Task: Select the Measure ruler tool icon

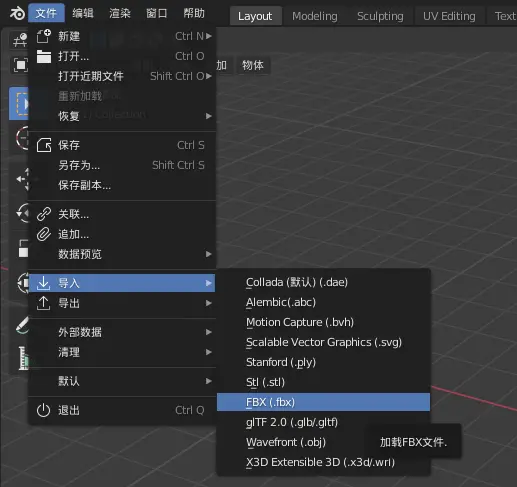Action: (23, 358)
